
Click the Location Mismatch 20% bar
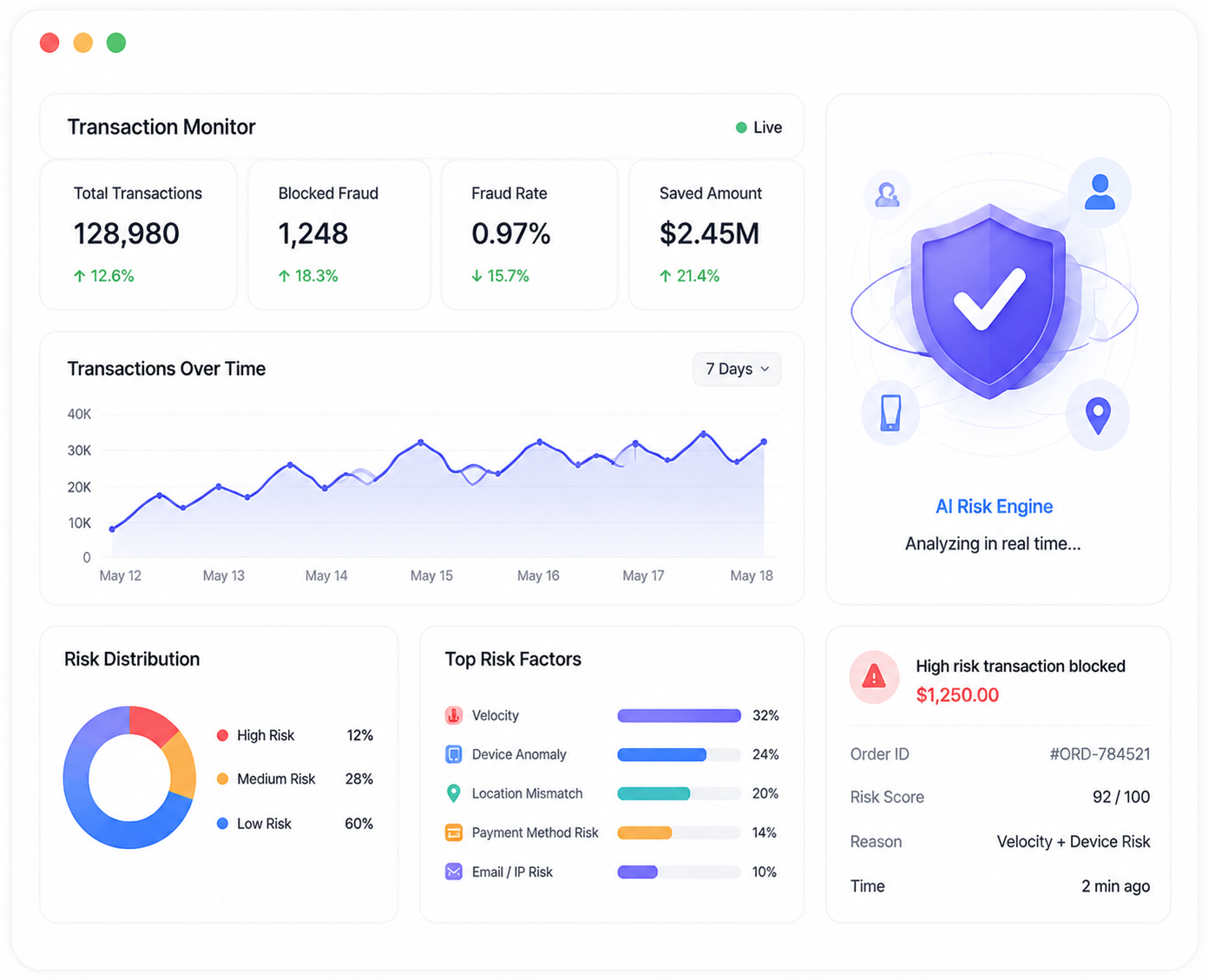679,793
